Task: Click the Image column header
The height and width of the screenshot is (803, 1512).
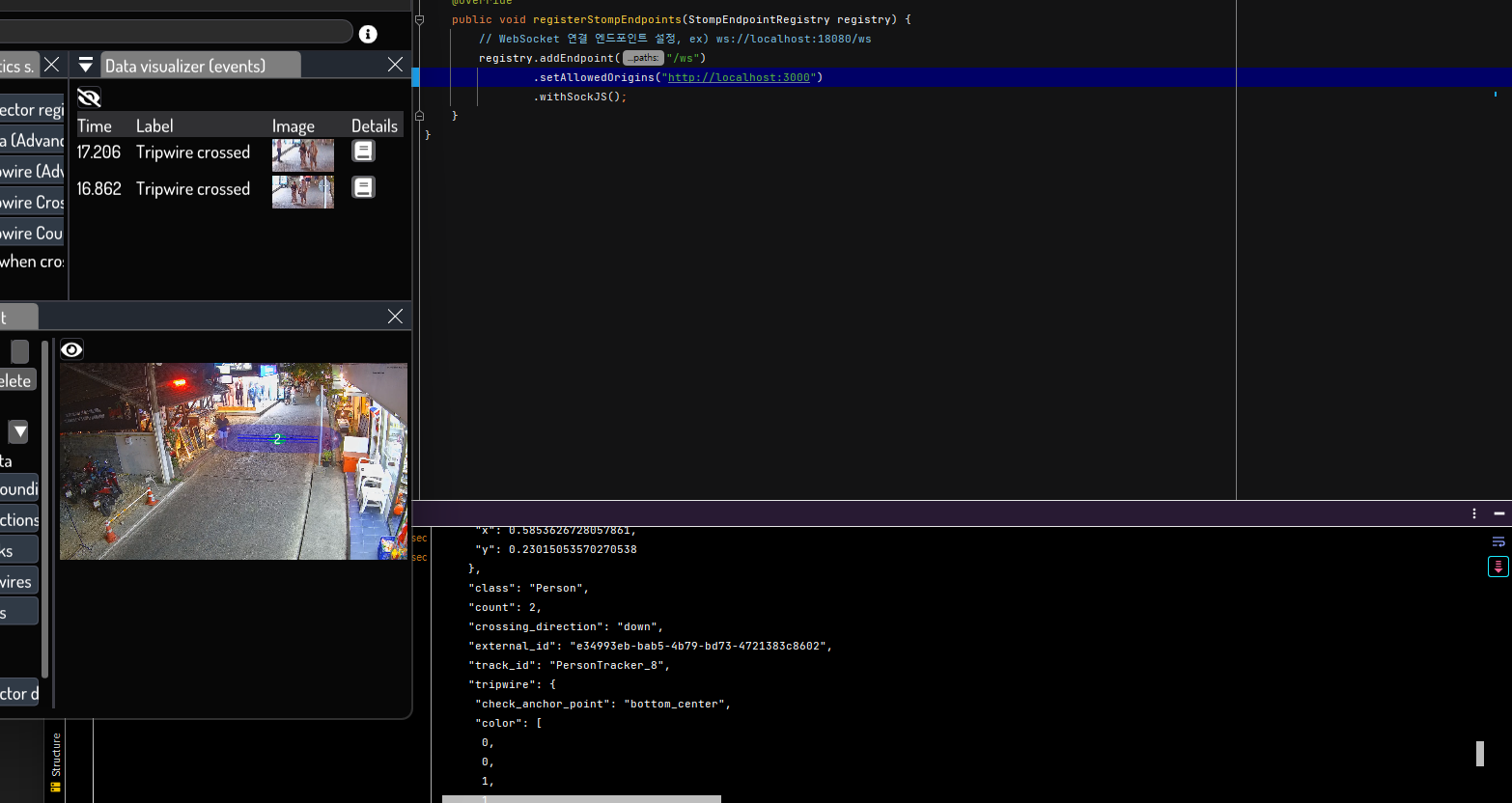Action: click(294, 126)
